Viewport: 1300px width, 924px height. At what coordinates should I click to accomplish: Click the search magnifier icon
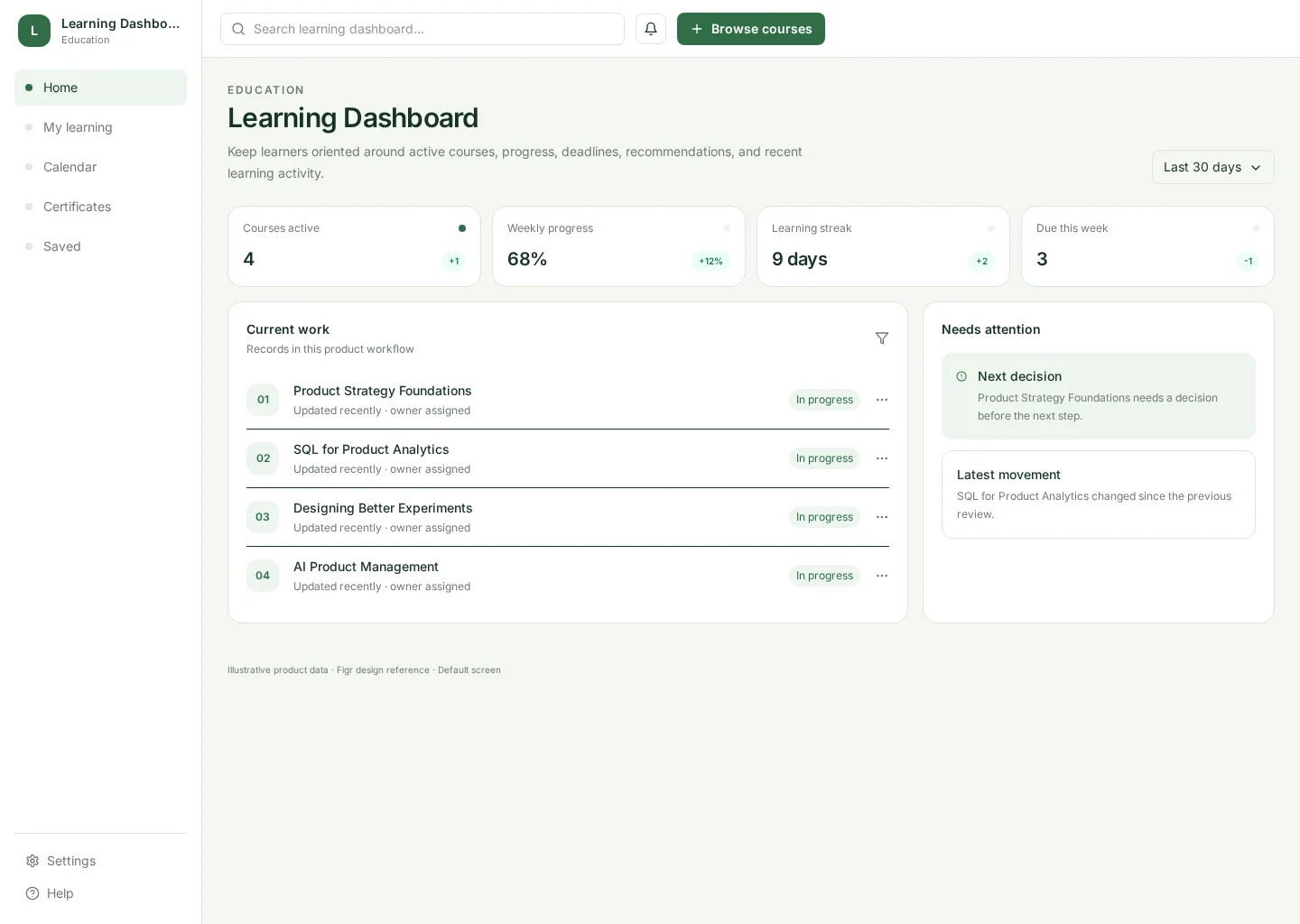tap(238, 29)
